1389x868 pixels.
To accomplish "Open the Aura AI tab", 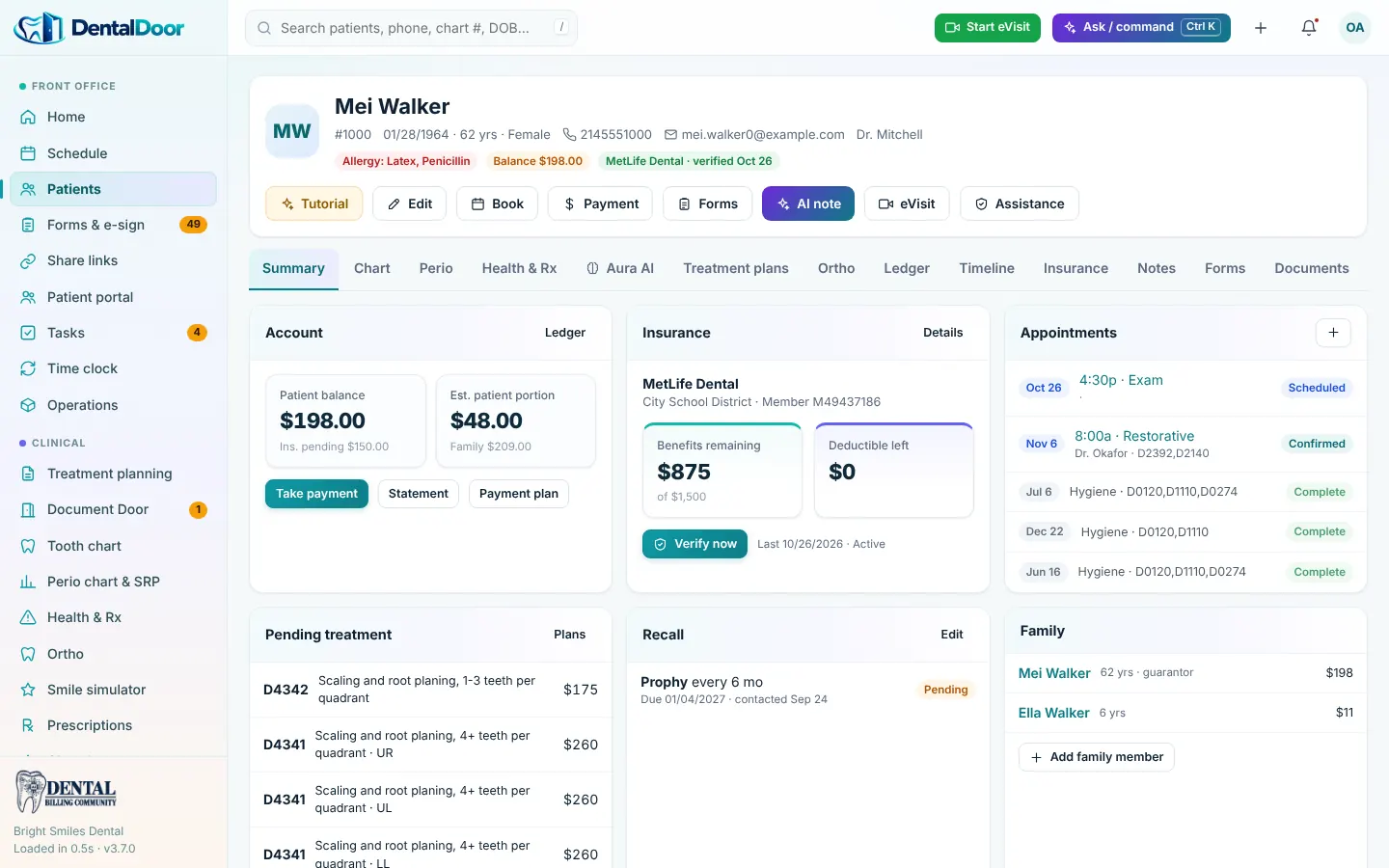I will [620, 269].
